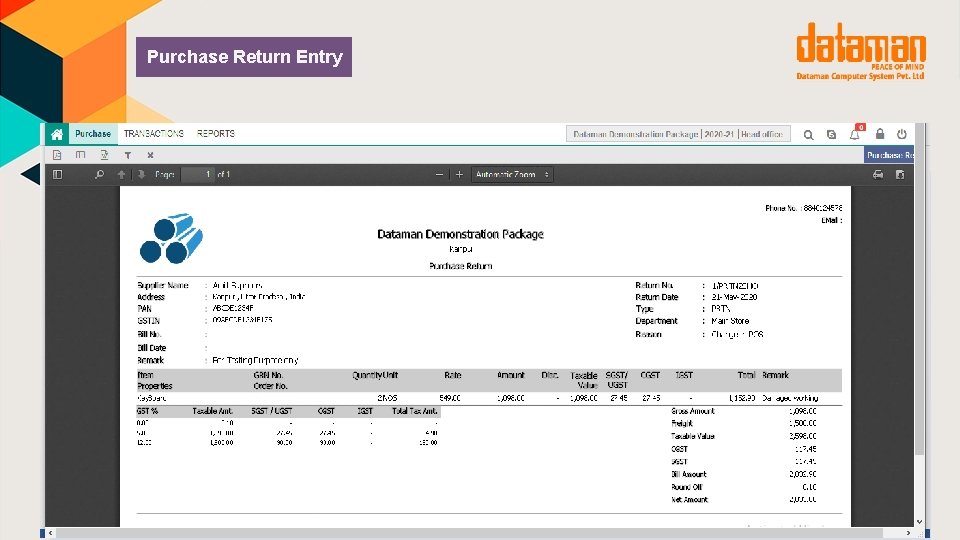960x540 pixels.
Task: Click the 'Gross Amount' label
Action: click(x=693, y=411)
